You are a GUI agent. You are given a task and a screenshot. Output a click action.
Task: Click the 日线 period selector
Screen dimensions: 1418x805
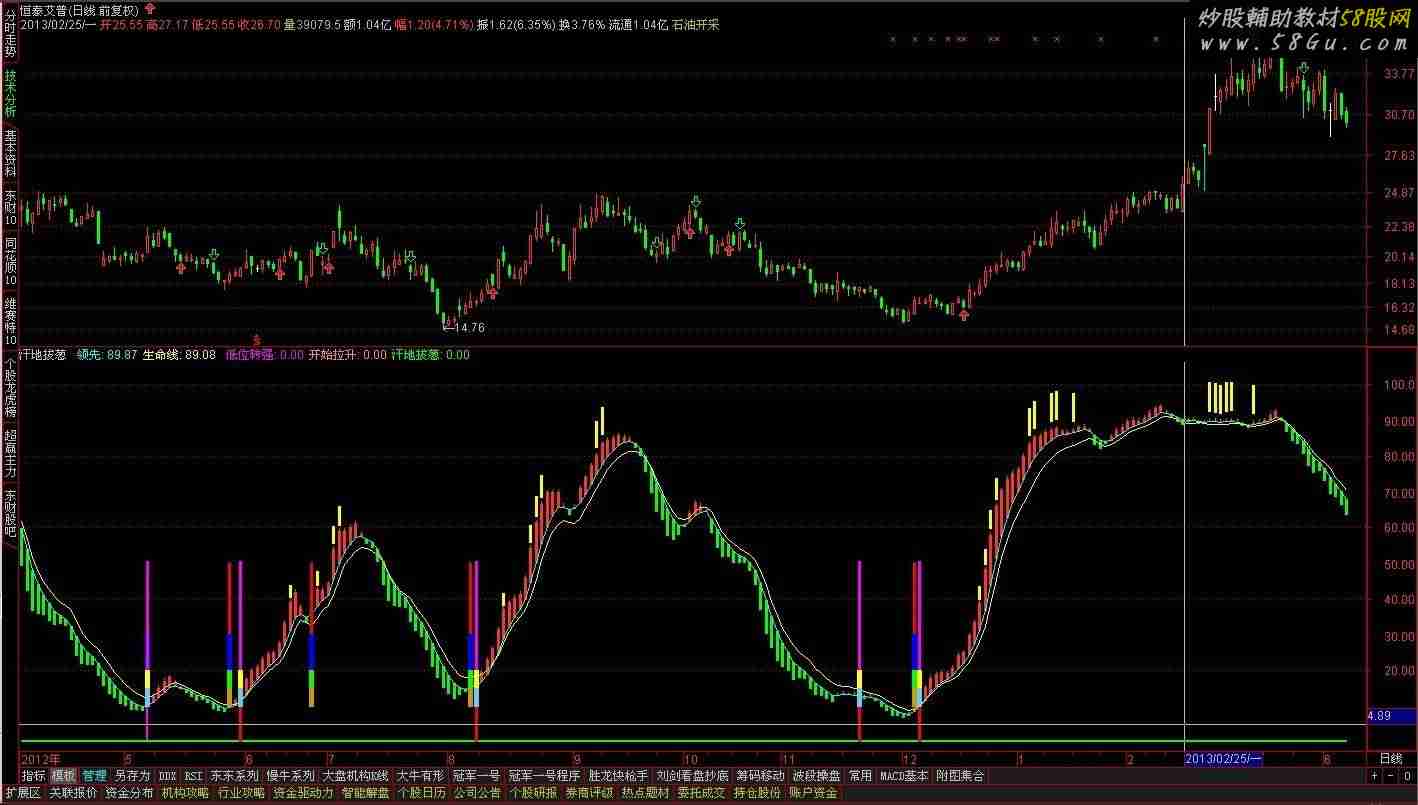[1391, 759]
